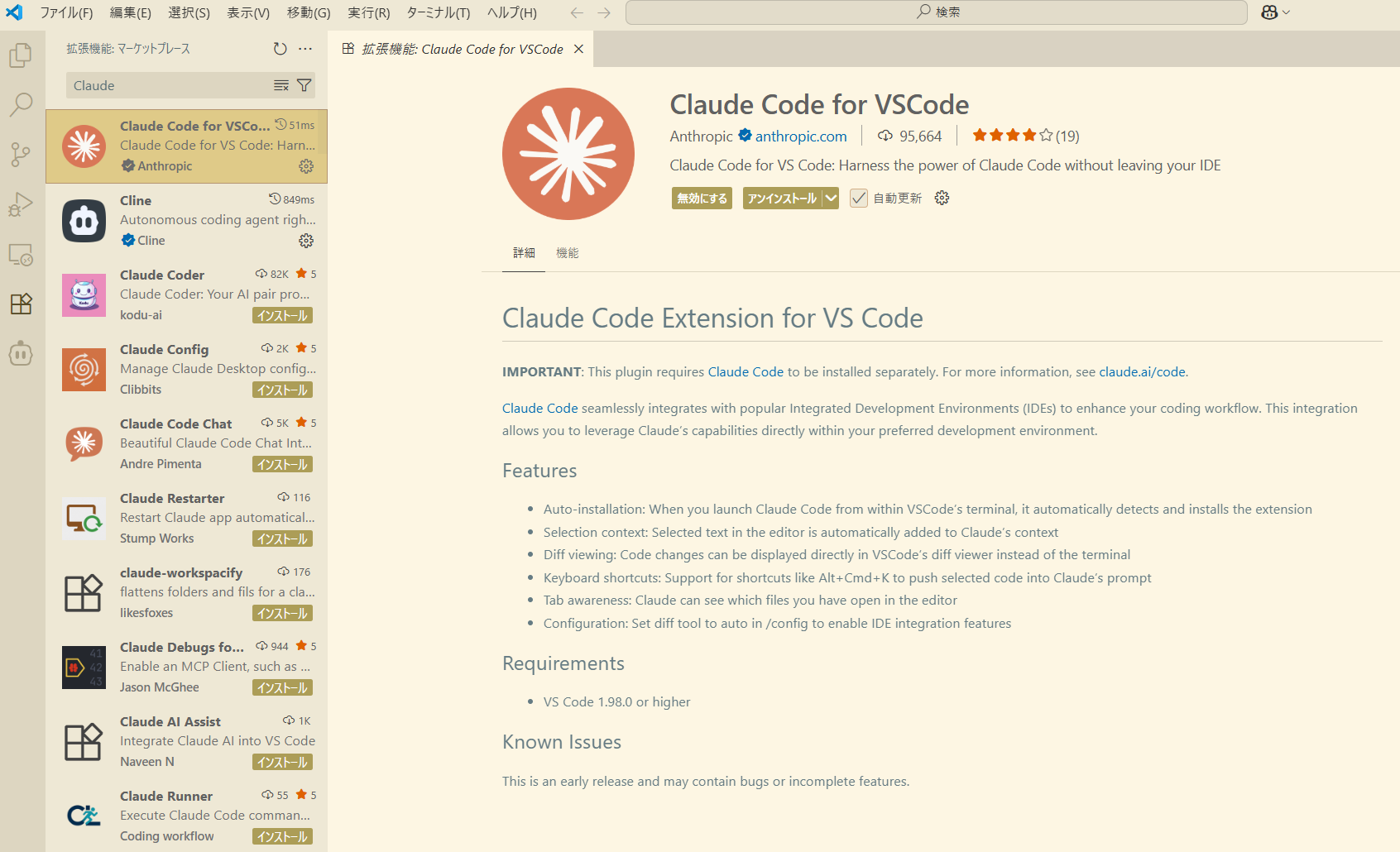Open the 表示(V) menu
Viewport: 1400px width, 852px height.
pyautogui.click(x=248, y=12)
